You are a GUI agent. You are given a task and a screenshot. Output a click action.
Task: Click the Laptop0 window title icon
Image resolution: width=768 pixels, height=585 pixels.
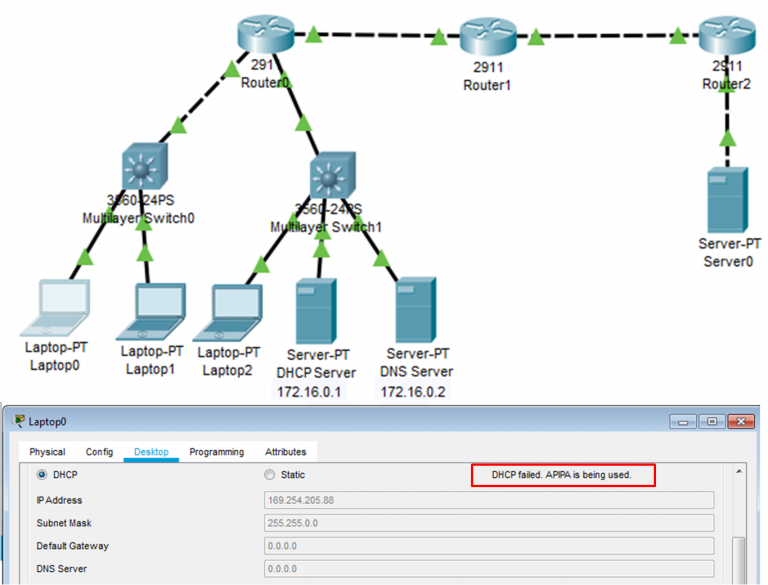click(20, 421)
